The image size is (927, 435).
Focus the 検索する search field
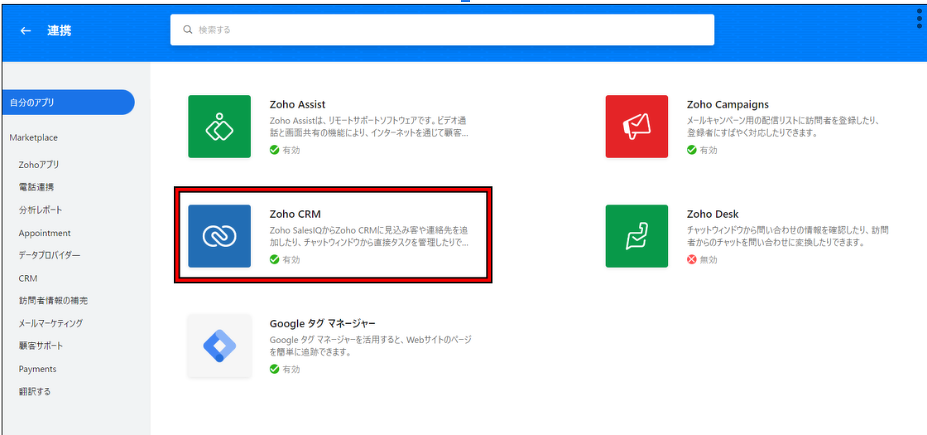pyautogui.click(x=442, y=30)
